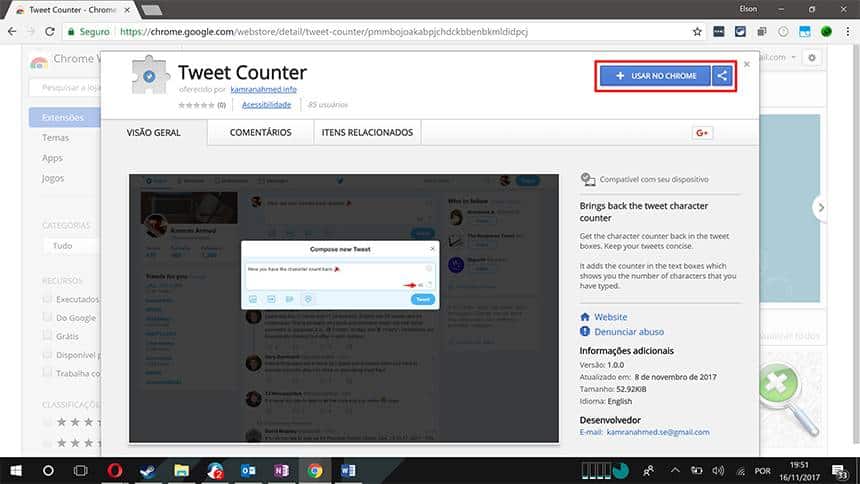Open the web store settings gear
860x484 pixels.
812,57
